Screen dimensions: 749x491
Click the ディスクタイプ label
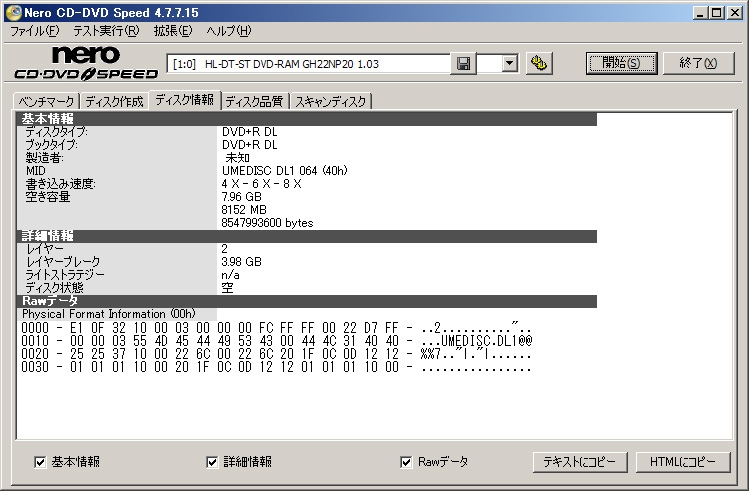(x=56, y=132)
